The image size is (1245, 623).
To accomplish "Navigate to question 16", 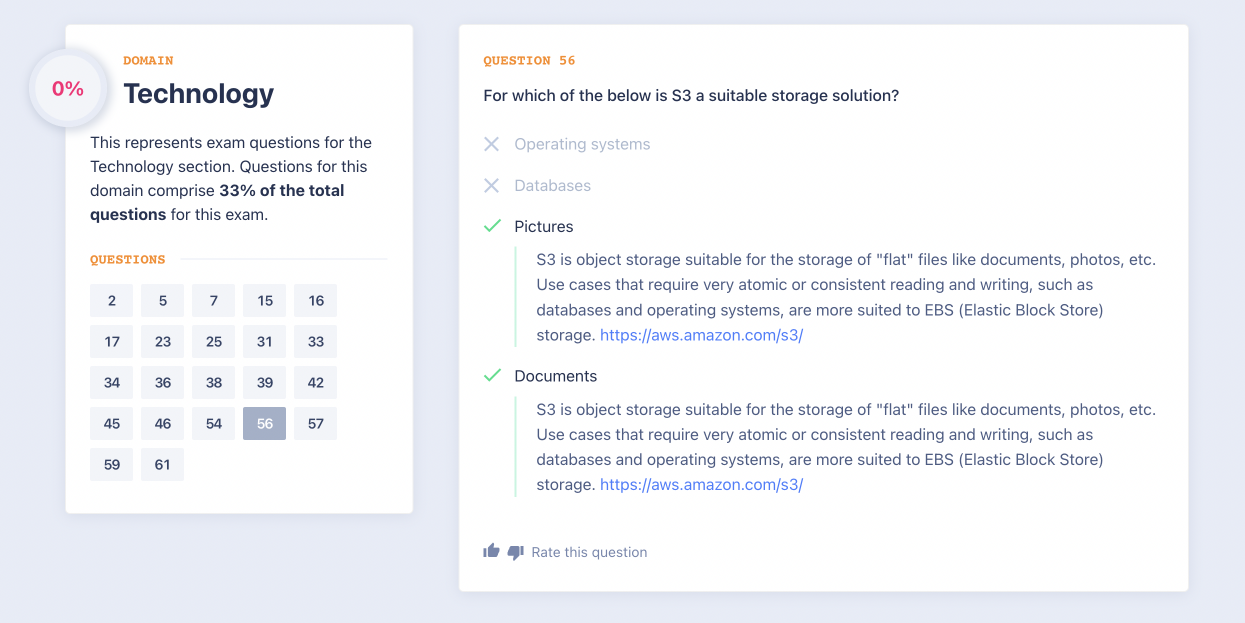I will (316, 300).
